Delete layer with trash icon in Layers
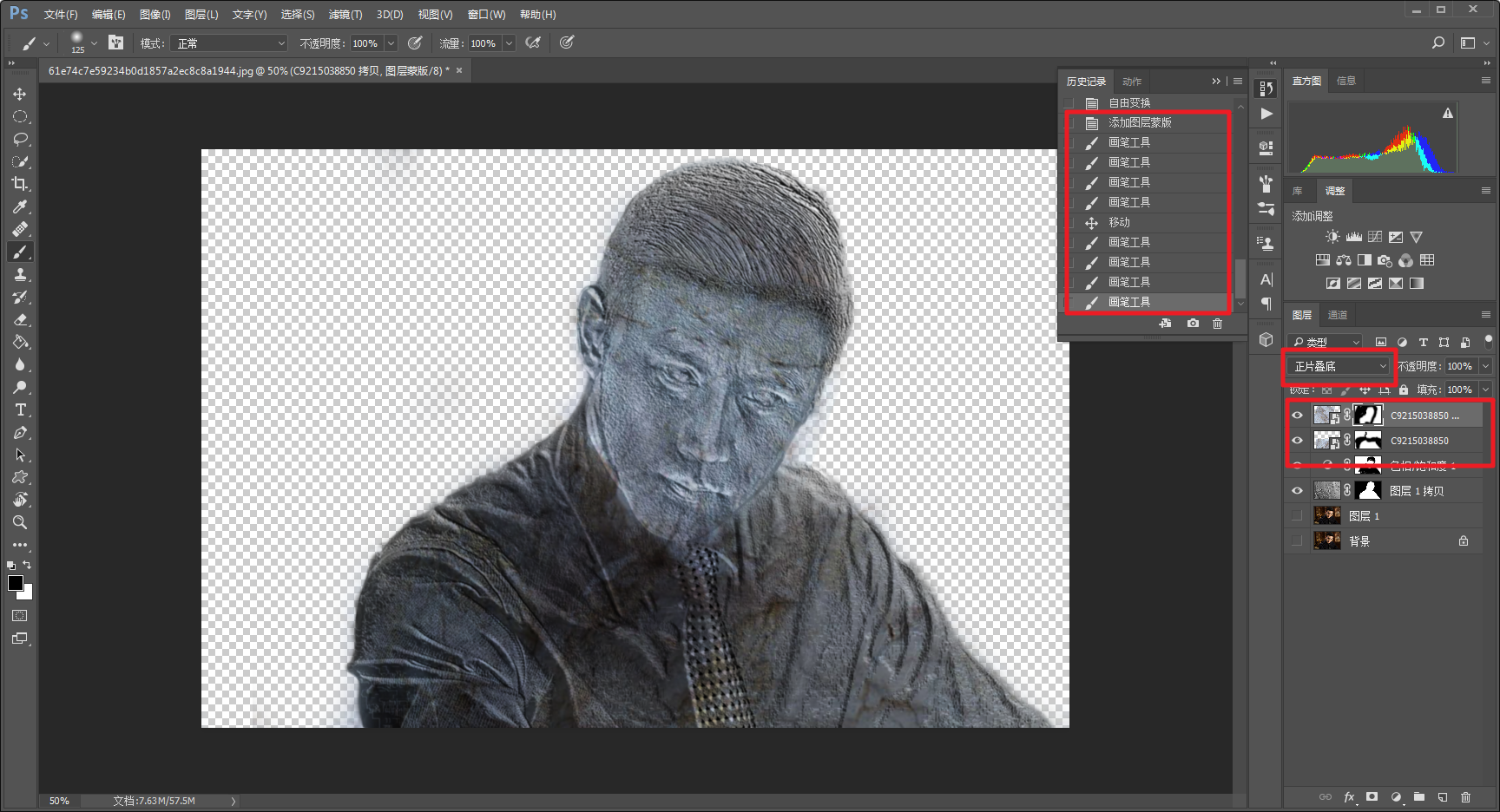Viewport: 1500px width, 812px height. [1465, 796]
